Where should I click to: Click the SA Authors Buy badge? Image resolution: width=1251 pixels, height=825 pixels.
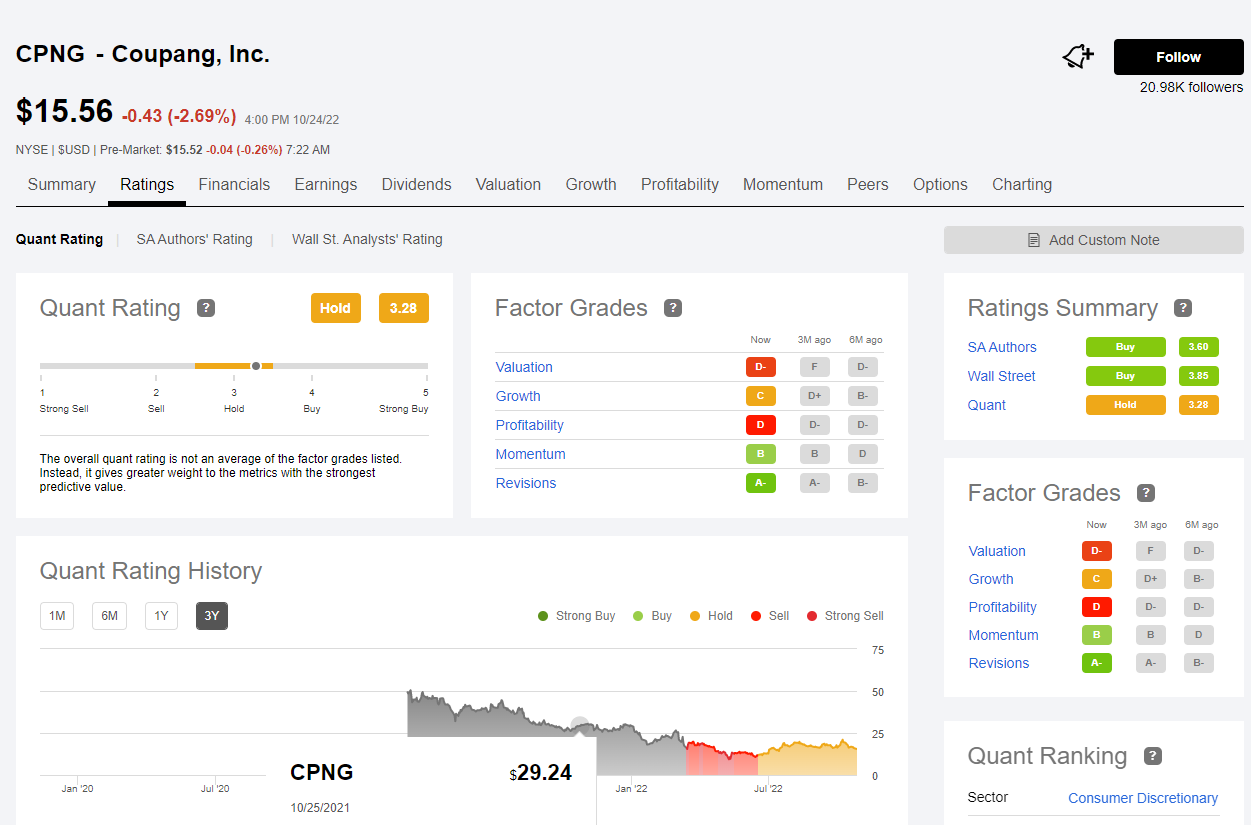[1126, 347]
